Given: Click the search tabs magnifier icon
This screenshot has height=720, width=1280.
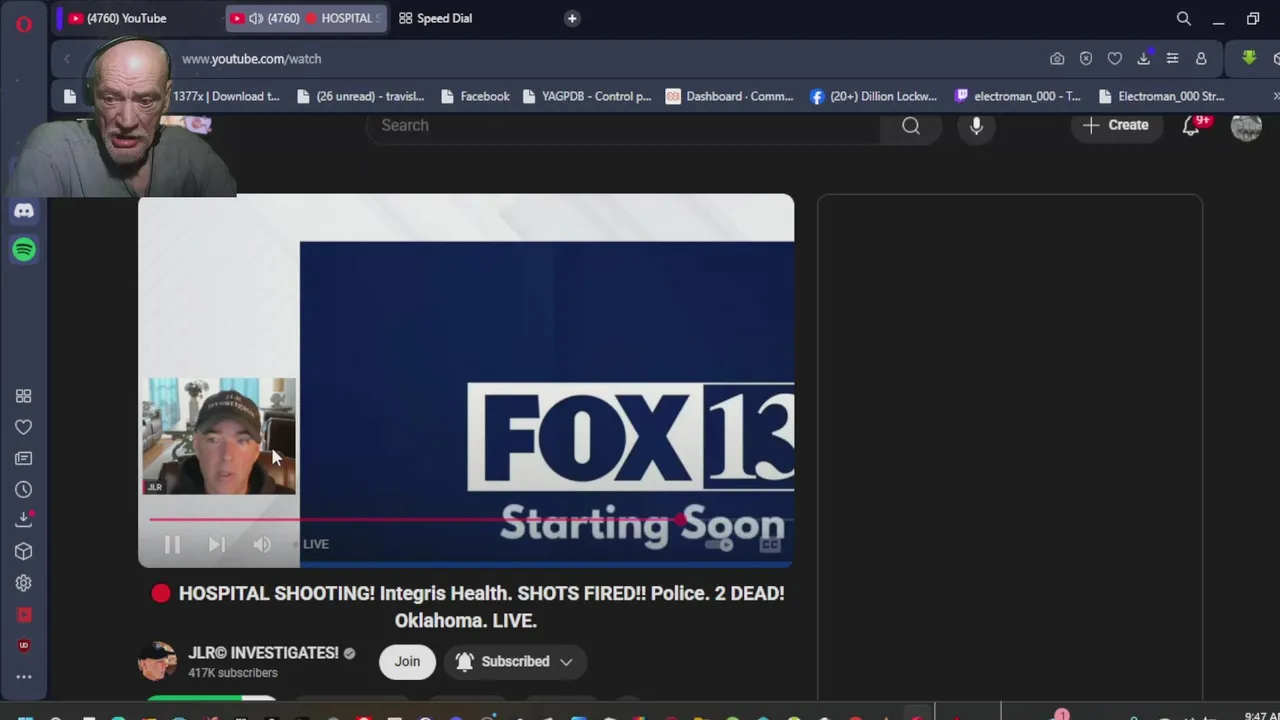Looking at the screenshot, I should point(1184,18).
